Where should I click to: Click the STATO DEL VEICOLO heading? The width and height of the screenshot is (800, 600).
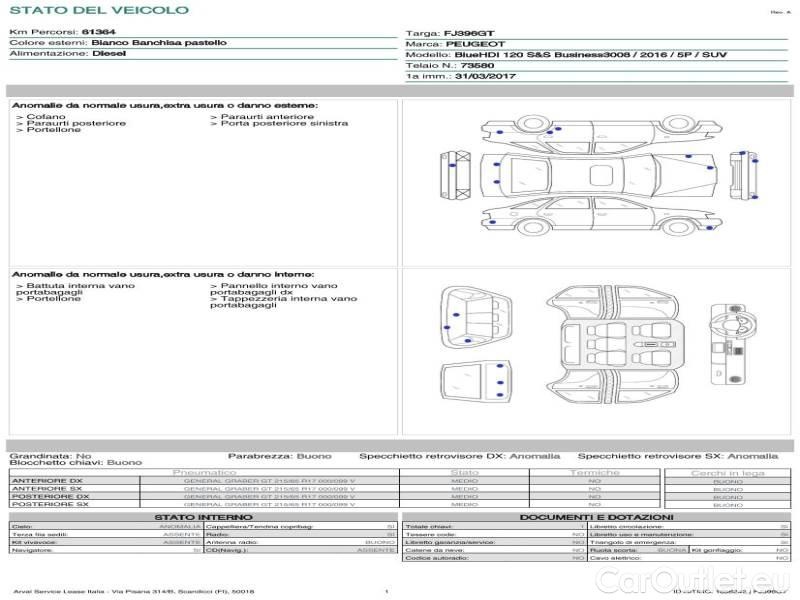[99, 10]
